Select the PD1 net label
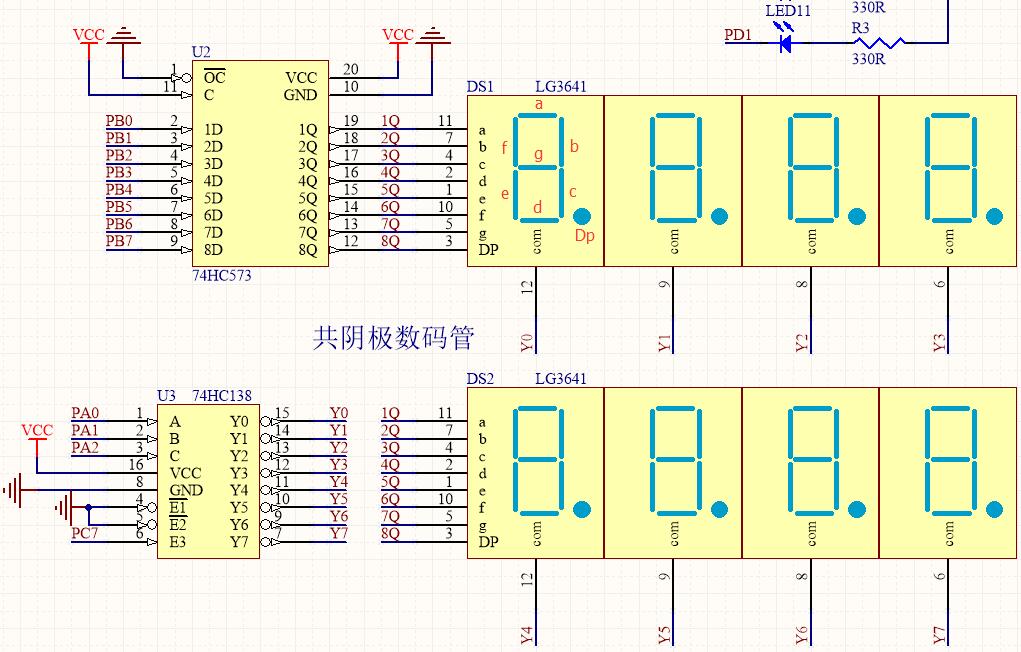This screenshot has height=652, width=1021. [738, 35]
